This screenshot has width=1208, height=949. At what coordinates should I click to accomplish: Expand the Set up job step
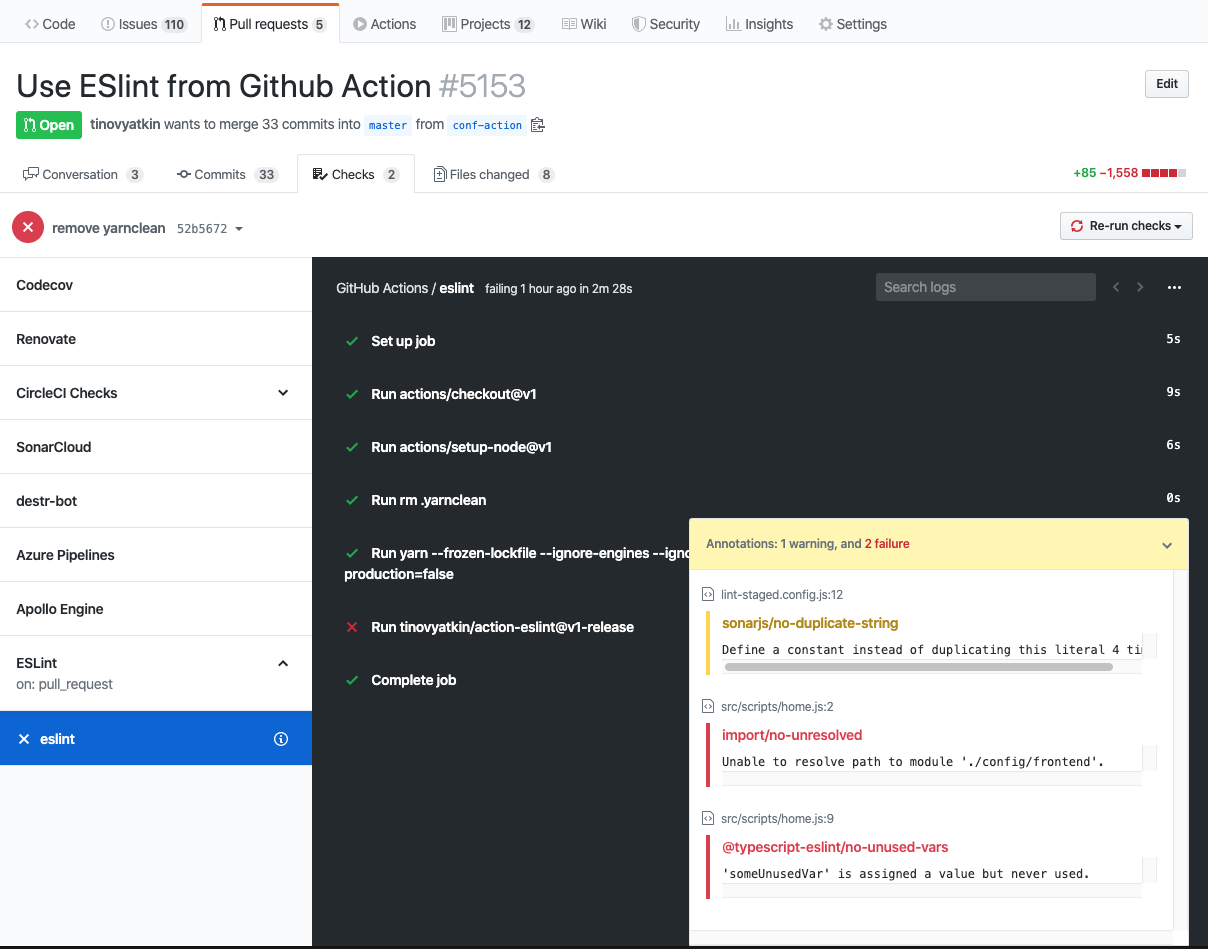(403, 341)
